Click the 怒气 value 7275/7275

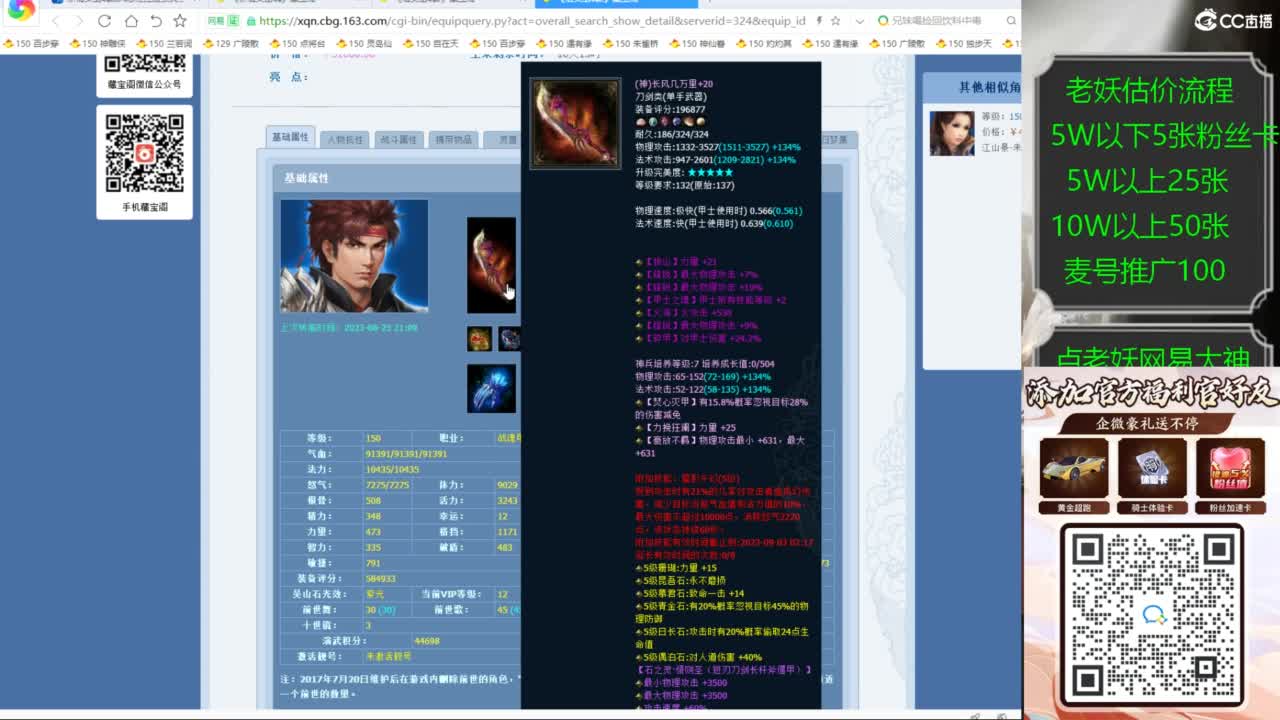coord(388,484)
